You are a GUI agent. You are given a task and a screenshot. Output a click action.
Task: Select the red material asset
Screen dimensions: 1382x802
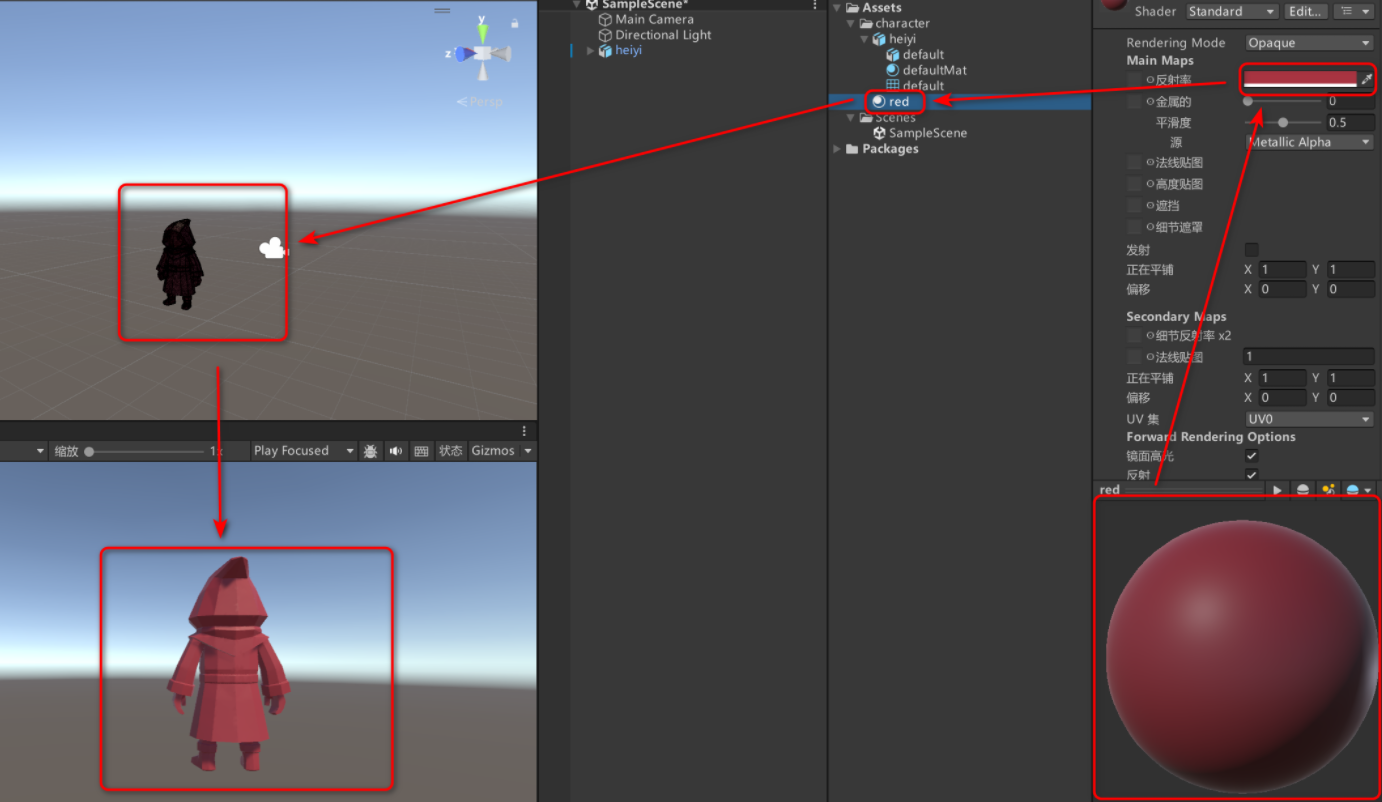tap(898, 102)
